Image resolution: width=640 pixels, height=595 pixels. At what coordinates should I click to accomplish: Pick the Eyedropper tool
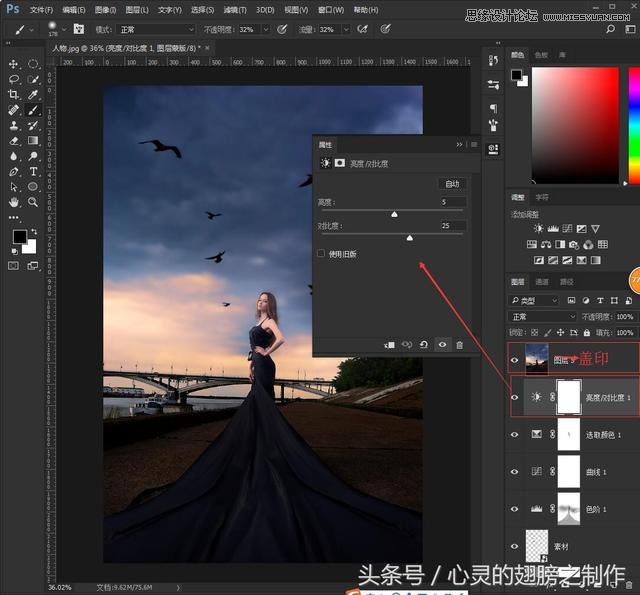point(33,94)
